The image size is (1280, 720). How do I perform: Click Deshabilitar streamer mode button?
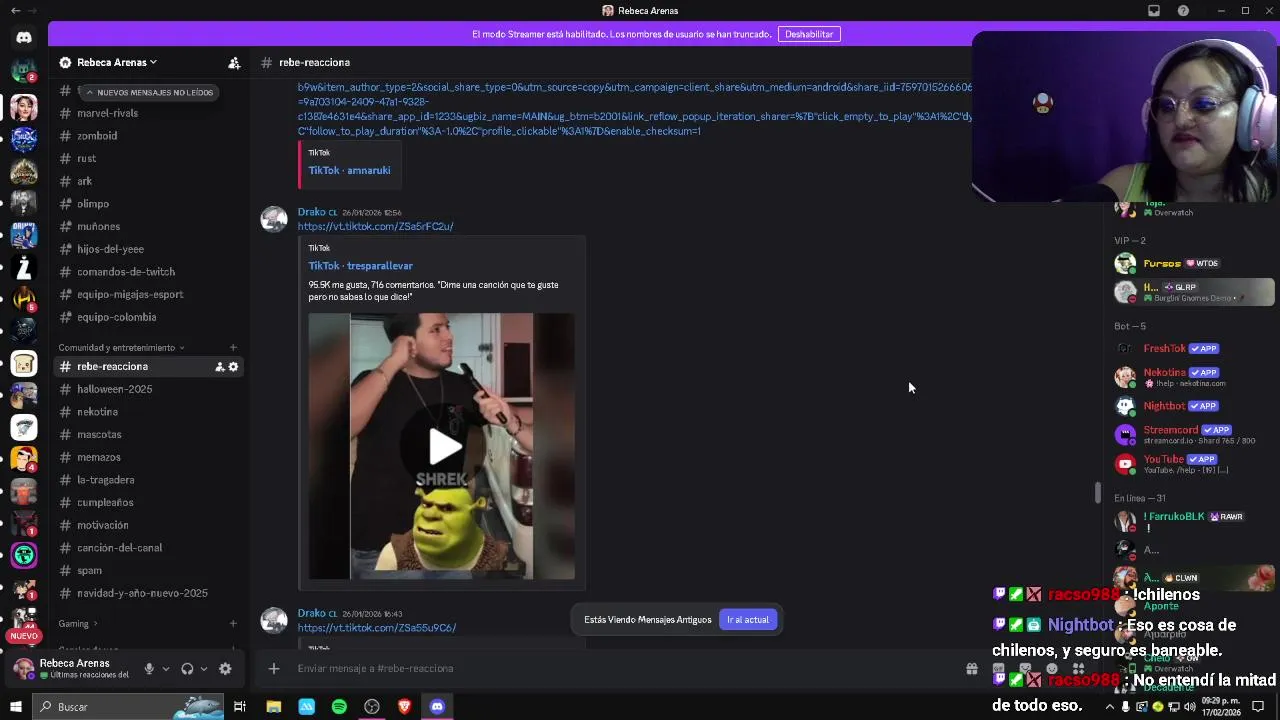(809, 34)
